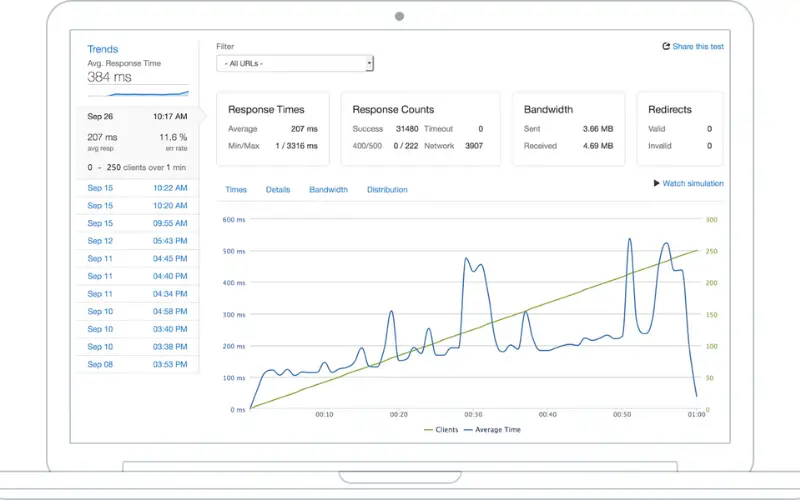Click the Trends sparkline mini chart
The height and width of the screenshot is (500, 800).
137,92
